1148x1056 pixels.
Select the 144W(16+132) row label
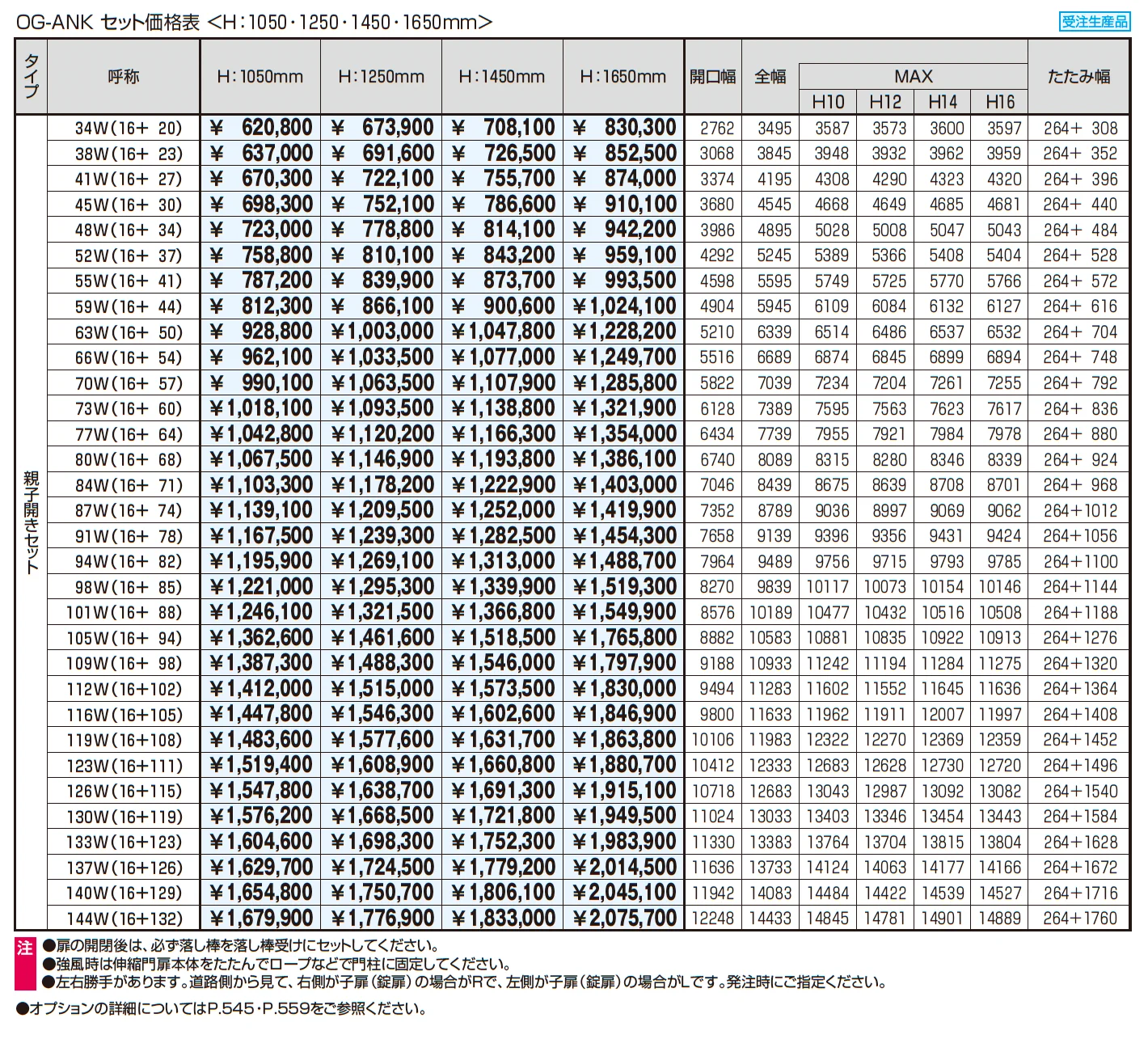[125, 919]
